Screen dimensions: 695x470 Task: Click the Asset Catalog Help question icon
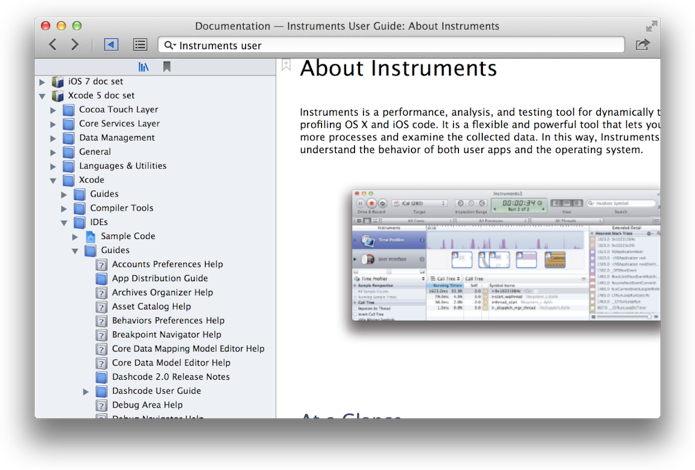pyautogui.click(x=102, y=307)
